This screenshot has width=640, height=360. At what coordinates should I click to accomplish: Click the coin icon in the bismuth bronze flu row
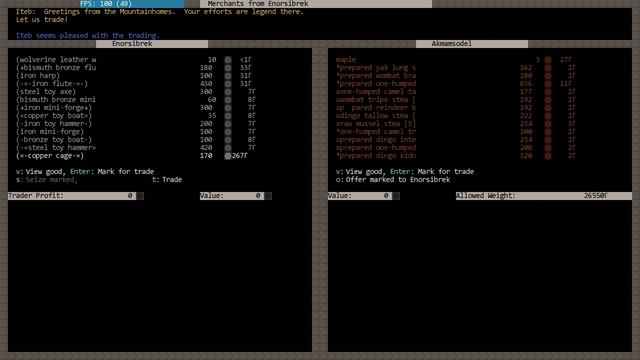click(x=228, y=68)
